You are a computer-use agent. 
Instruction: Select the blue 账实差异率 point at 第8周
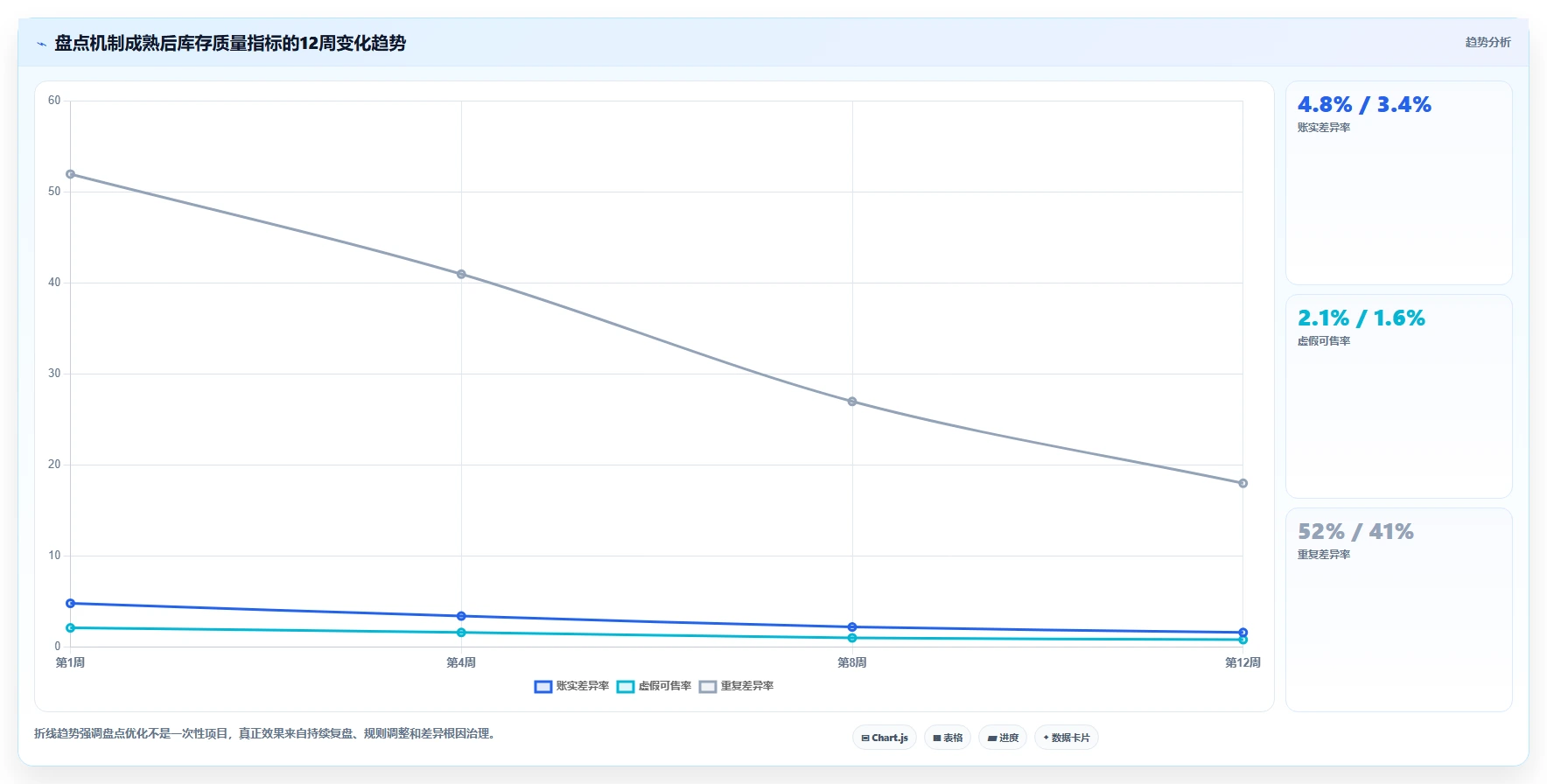tap(852, 626)
